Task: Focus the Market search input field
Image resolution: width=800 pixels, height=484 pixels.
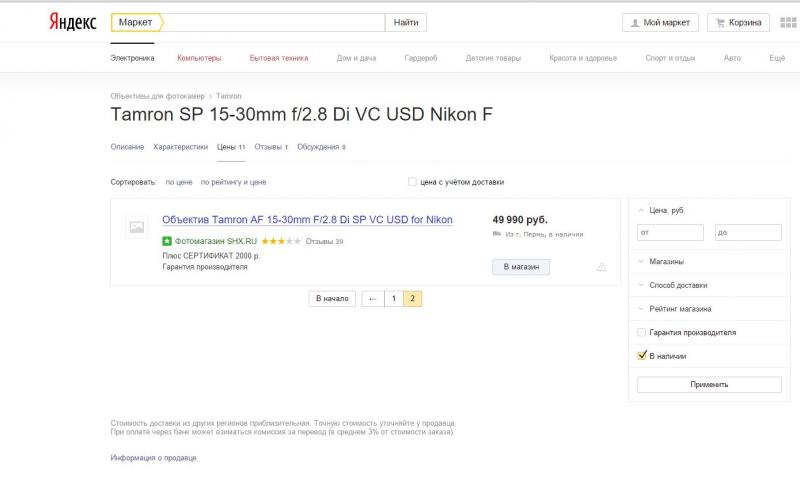Action: (x=273, y=22)
